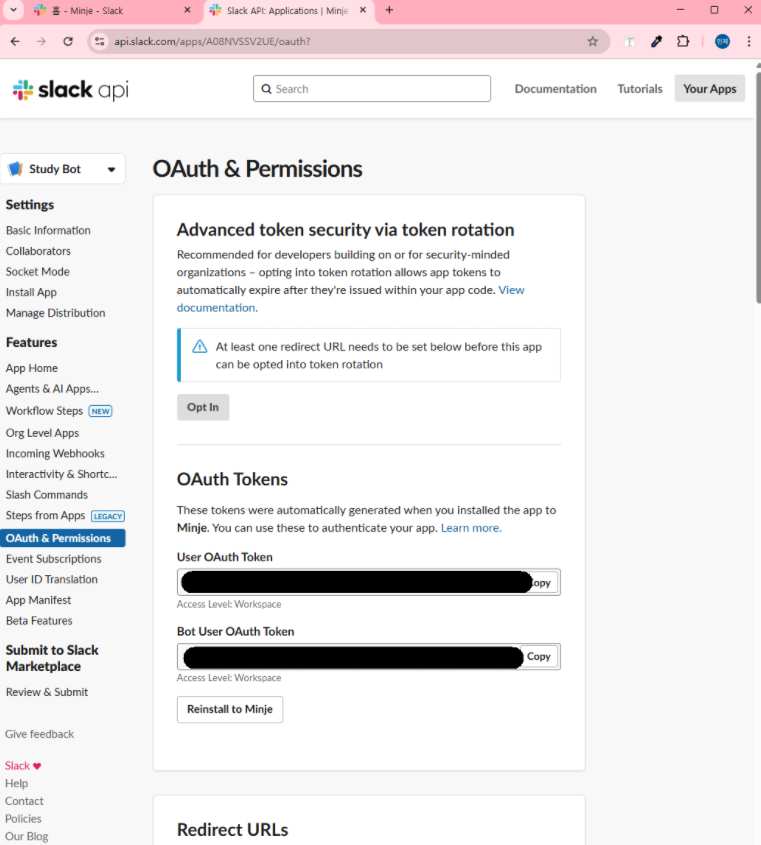Open Org Level Apps feature

(42, 433)
